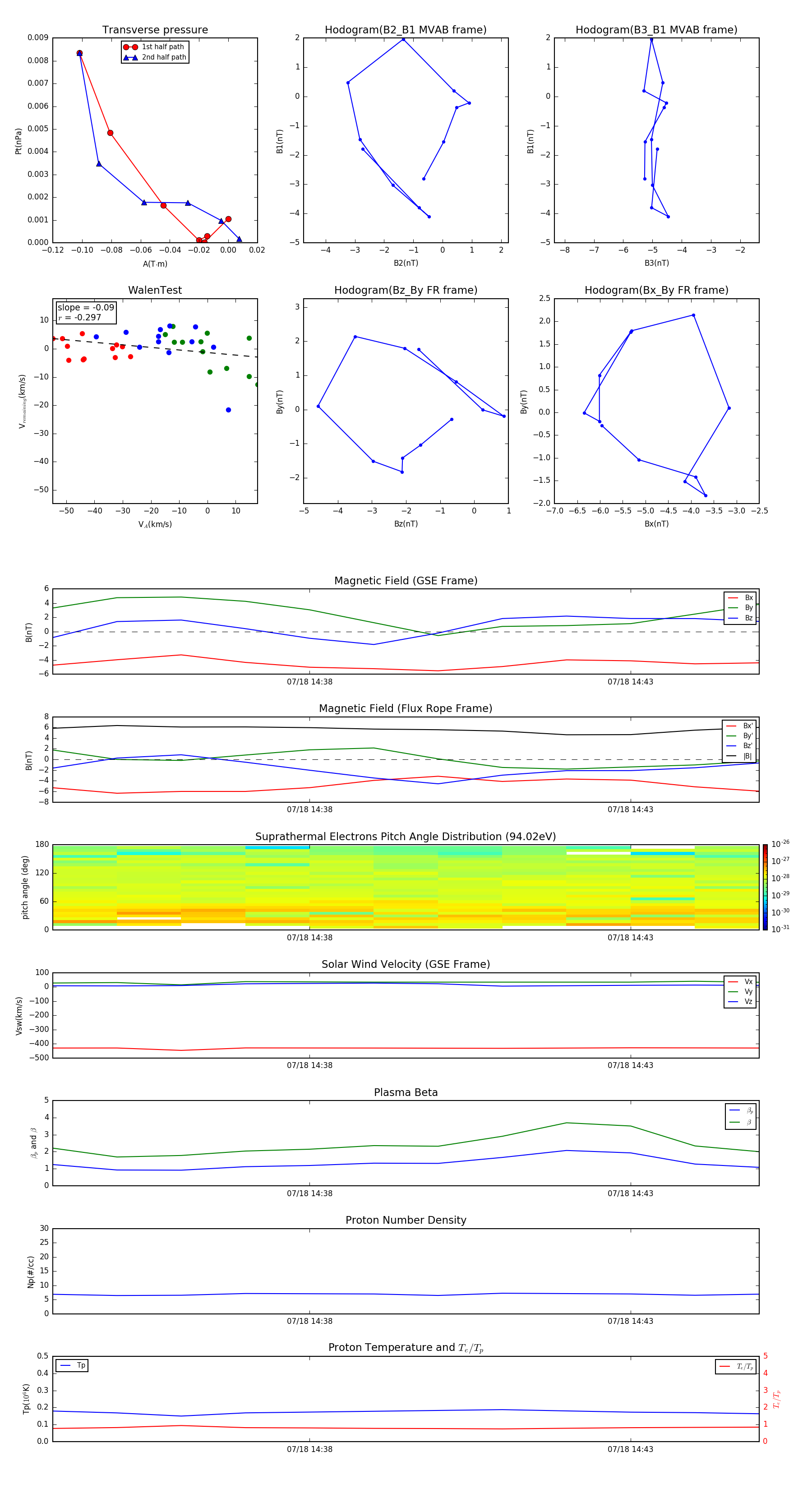Viewport: 812px width, 1489px height.
Task: Click the 'Bz(nT)' x-axis label
Action: 406,524
